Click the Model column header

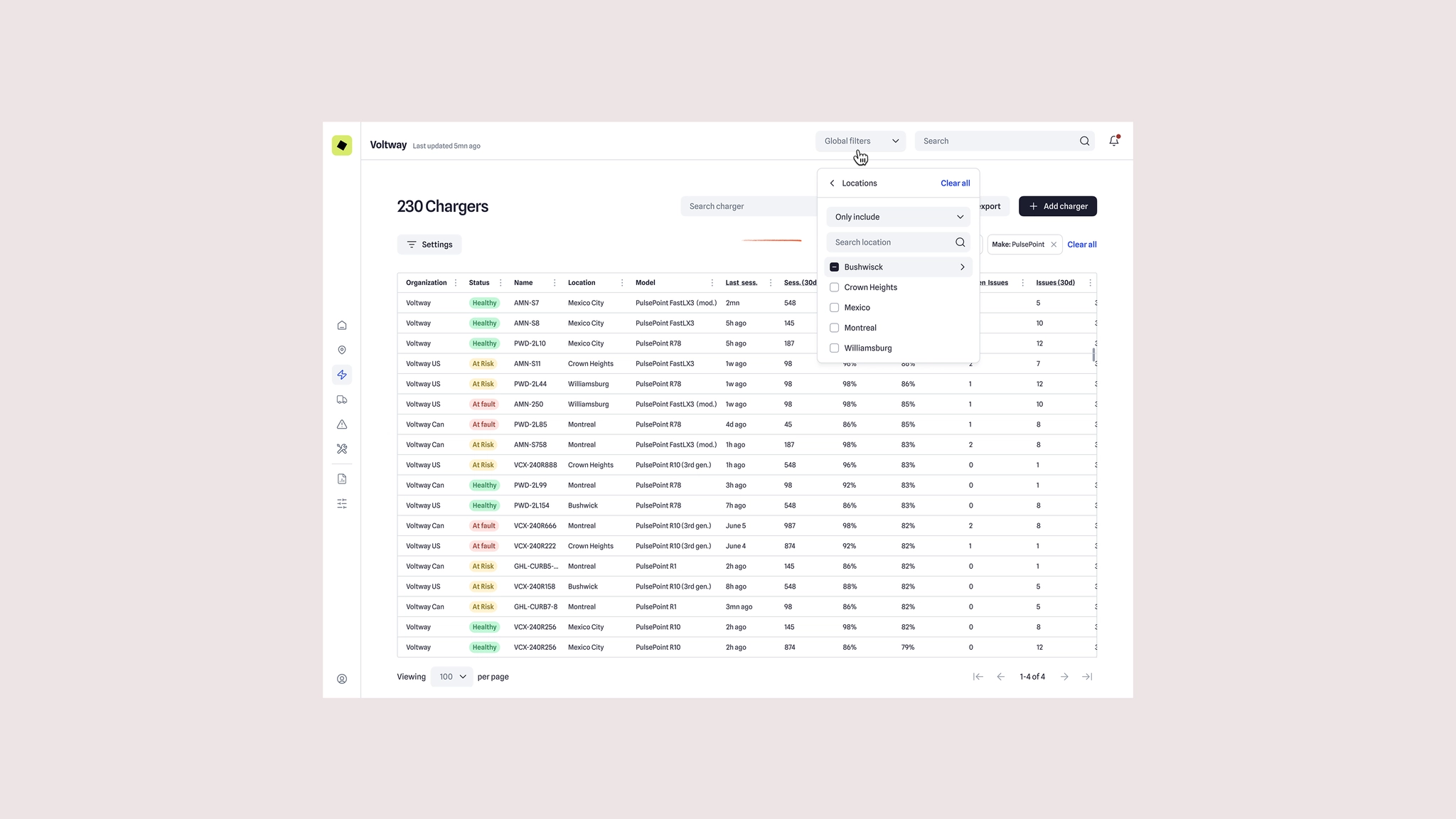point(645,283)
